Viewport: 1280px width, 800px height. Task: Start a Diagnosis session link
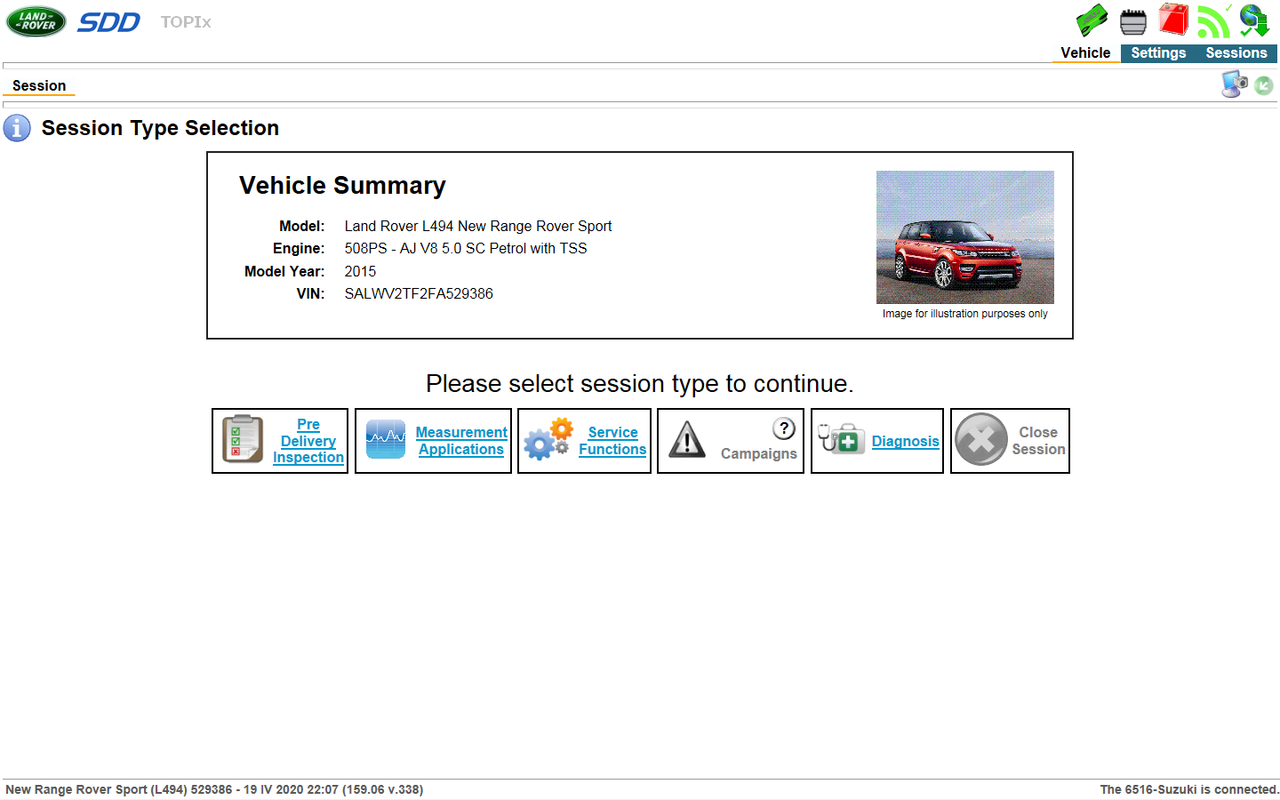pos(905,441)
